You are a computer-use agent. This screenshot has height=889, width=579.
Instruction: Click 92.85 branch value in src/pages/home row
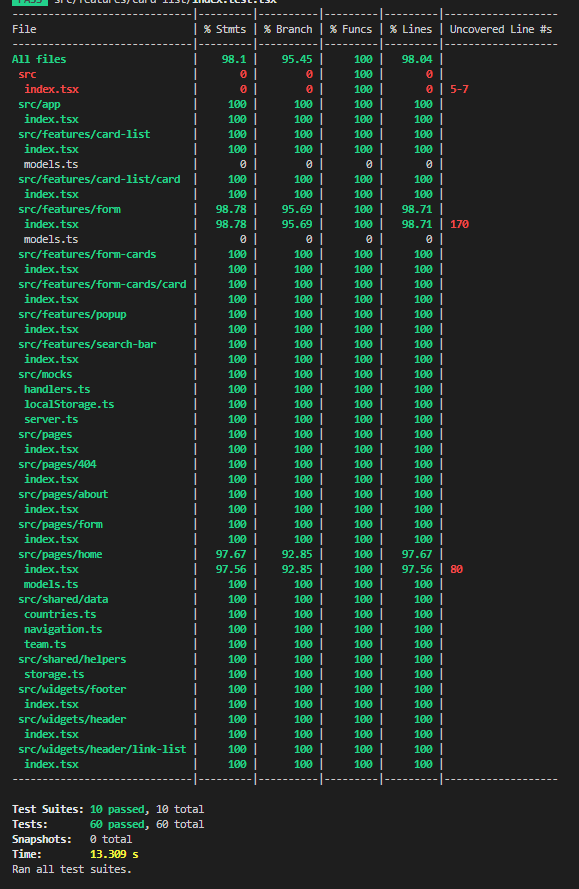[297, 554]
